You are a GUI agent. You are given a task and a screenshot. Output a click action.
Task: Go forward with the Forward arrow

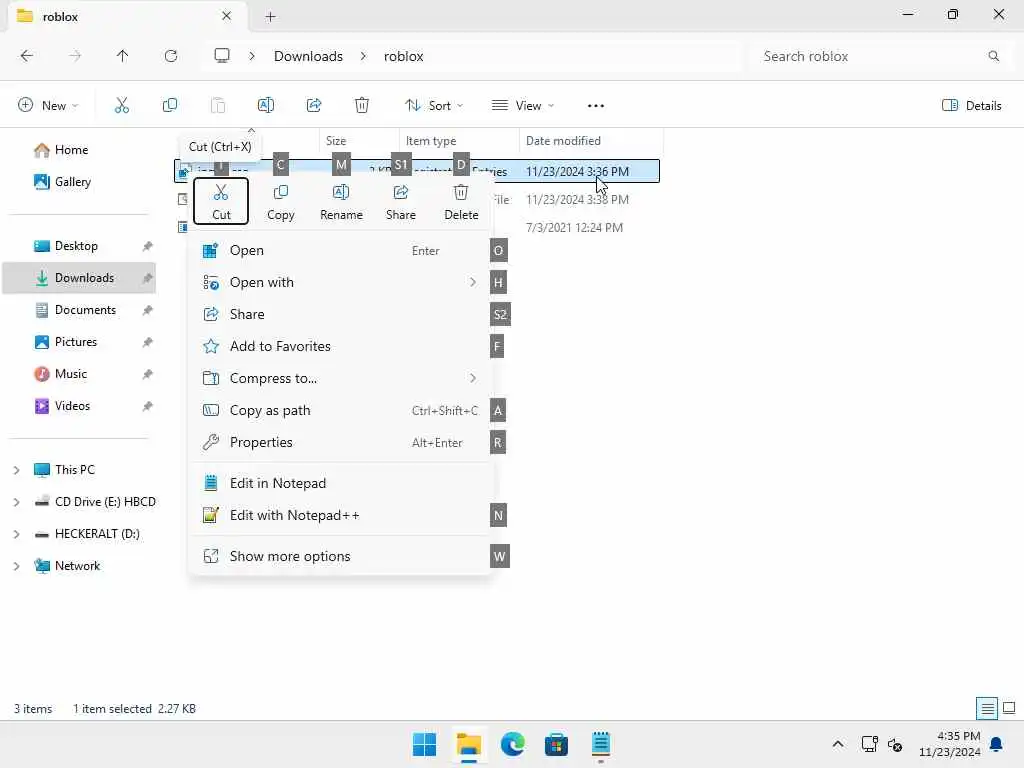pos(75,56)
